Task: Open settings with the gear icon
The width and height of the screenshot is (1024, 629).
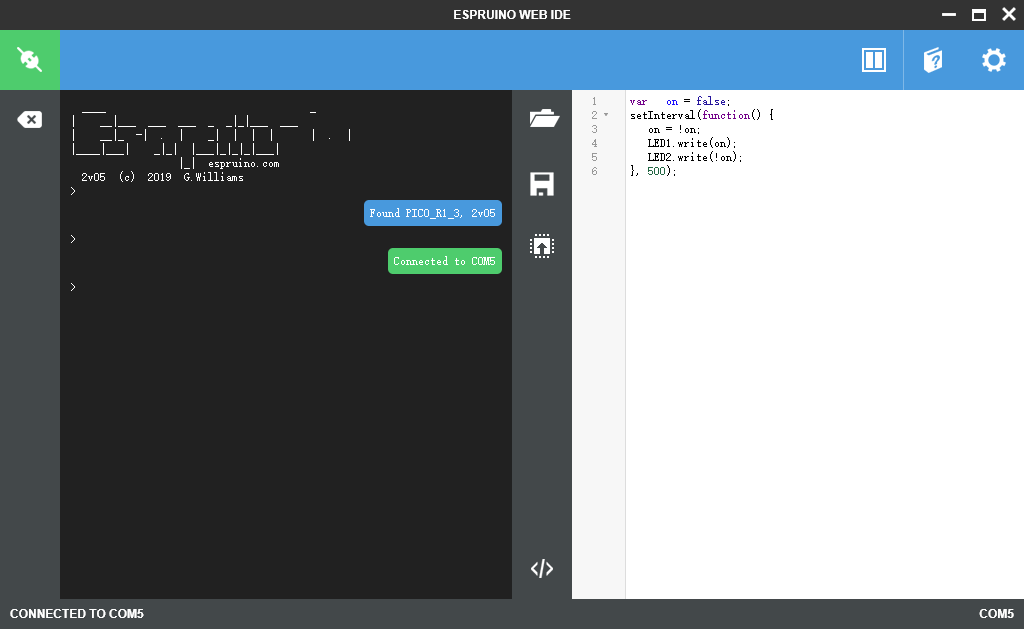Action: coord(994,60)
